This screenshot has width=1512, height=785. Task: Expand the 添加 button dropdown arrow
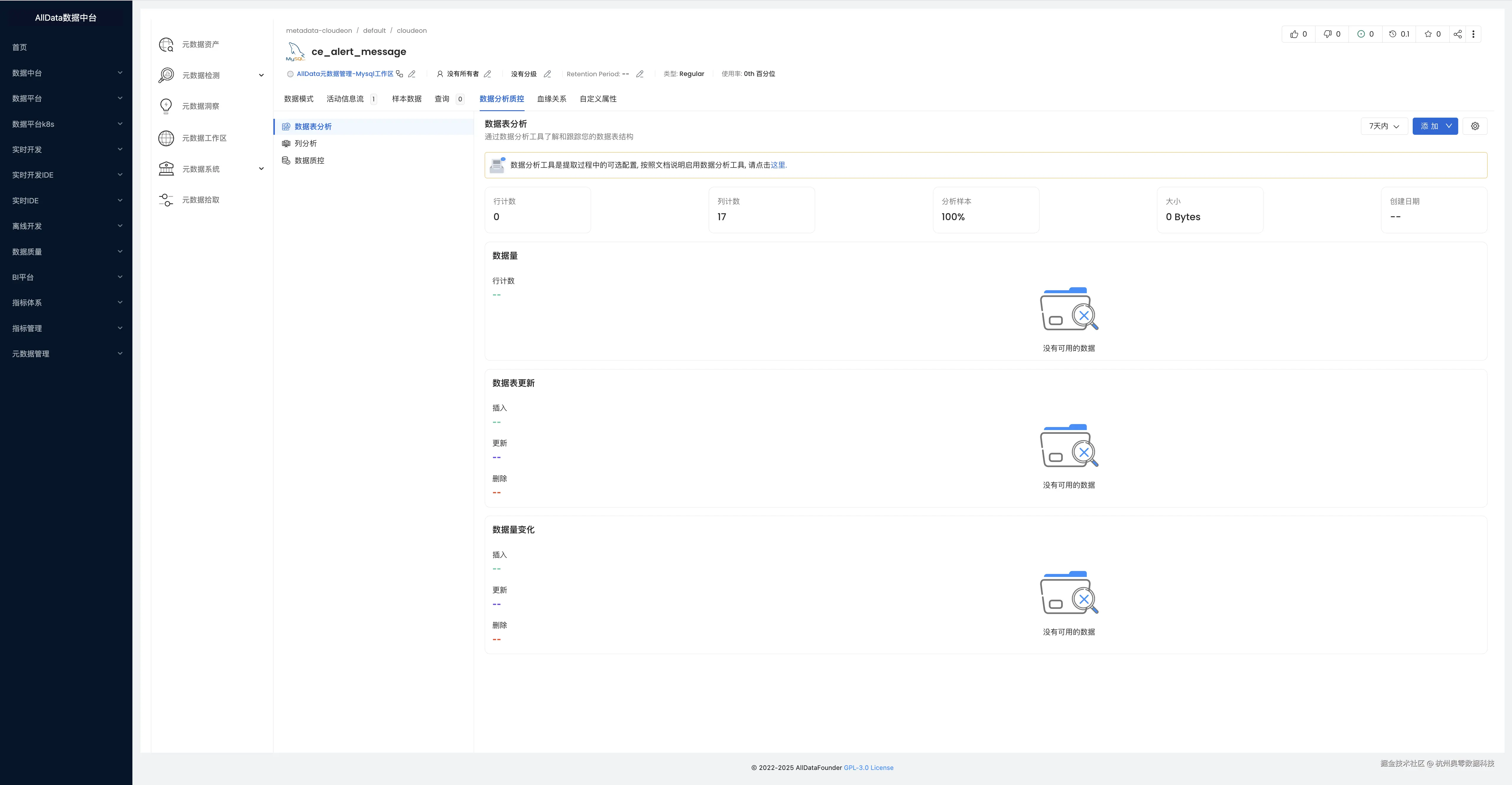1449,126
